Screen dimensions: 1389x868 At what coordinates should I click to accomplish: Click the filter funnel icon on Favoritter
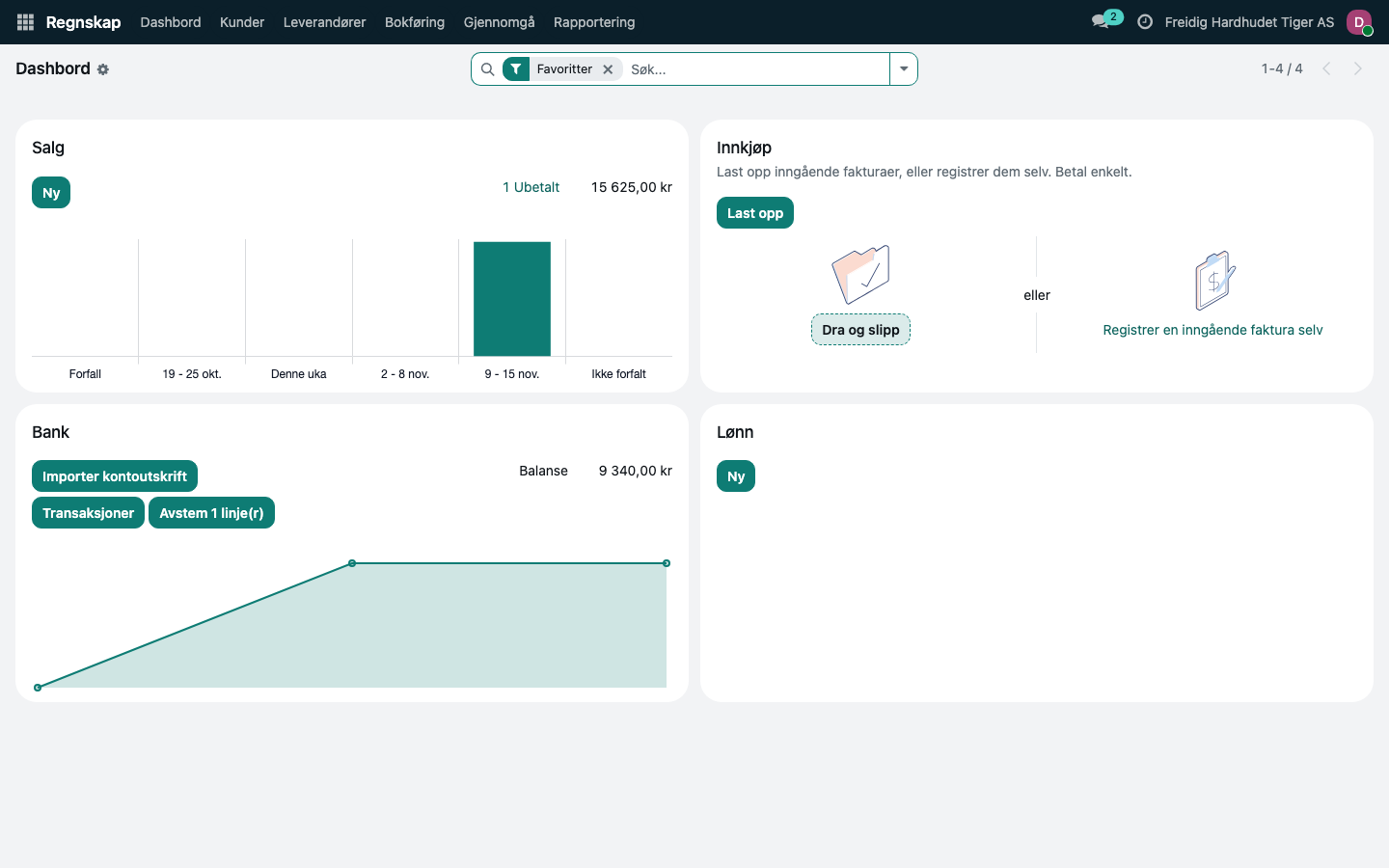(x=516, y=69)
